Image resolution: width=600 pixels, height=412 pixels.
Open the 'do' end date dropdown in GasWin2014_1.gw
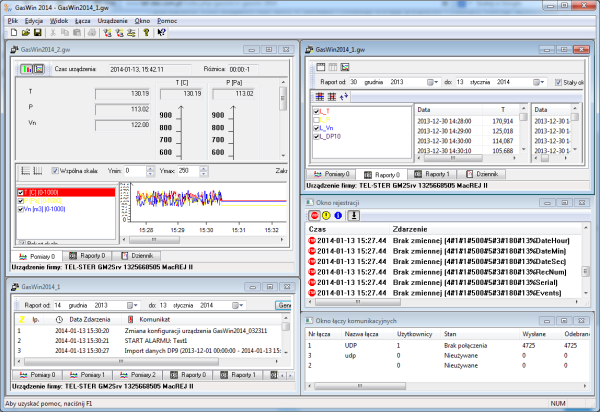(540, 82)
